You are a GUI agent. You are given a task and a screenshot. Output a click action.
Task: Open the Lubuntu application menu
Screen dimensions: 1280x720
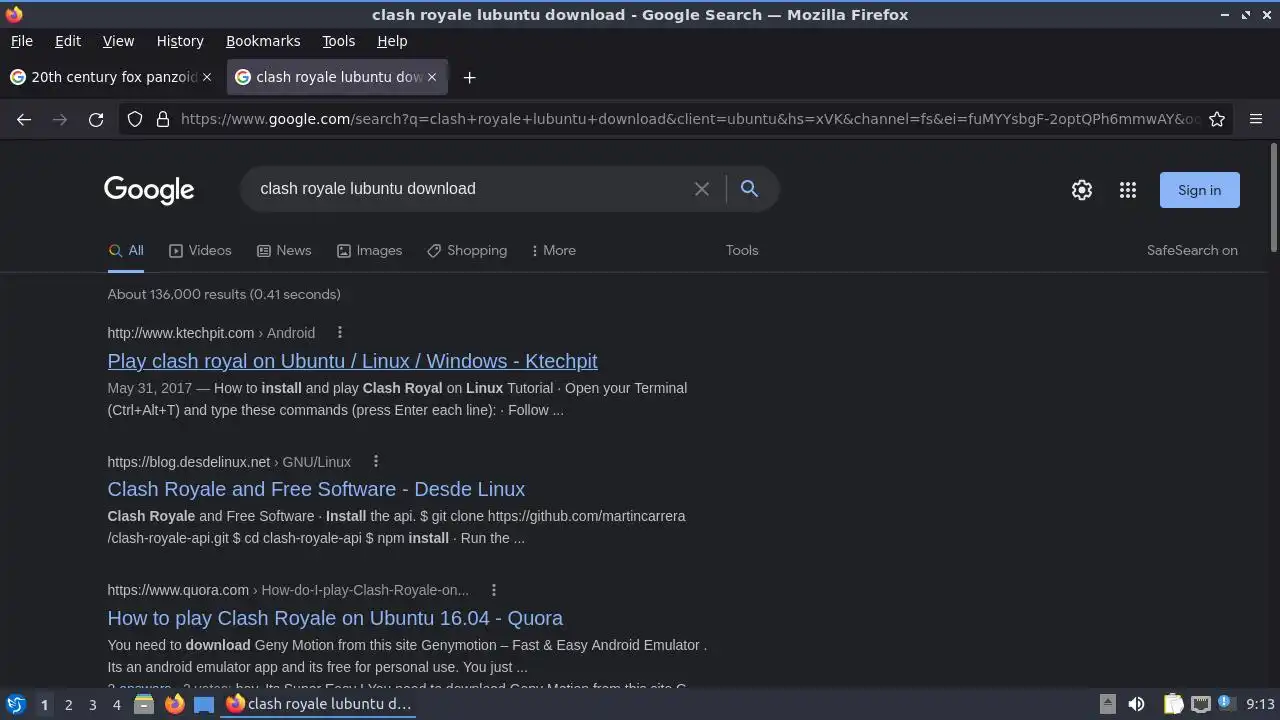pos(16,704)
